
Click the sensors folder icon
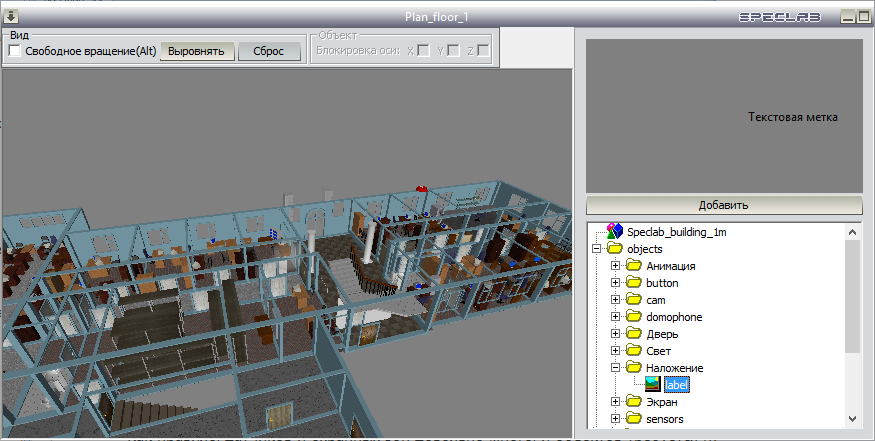tap(634, 418)
